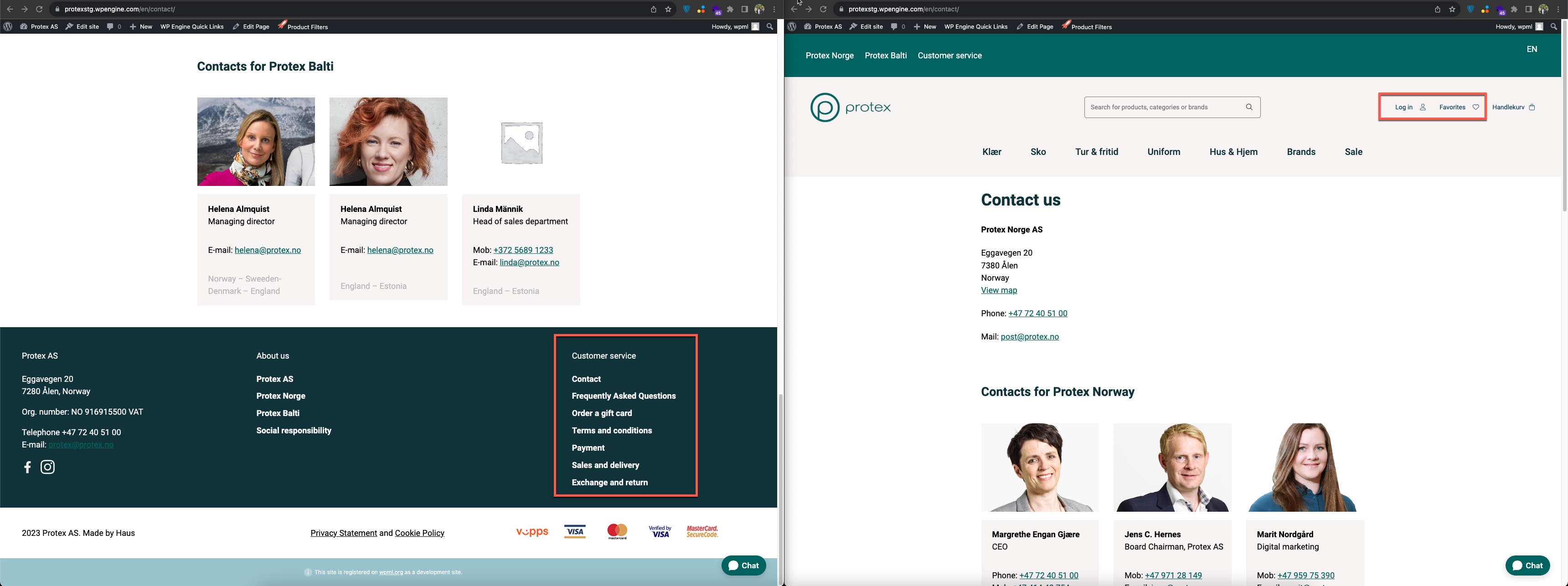Open the Brands navigation menu
The image size is (1568, 586).
1301,152
